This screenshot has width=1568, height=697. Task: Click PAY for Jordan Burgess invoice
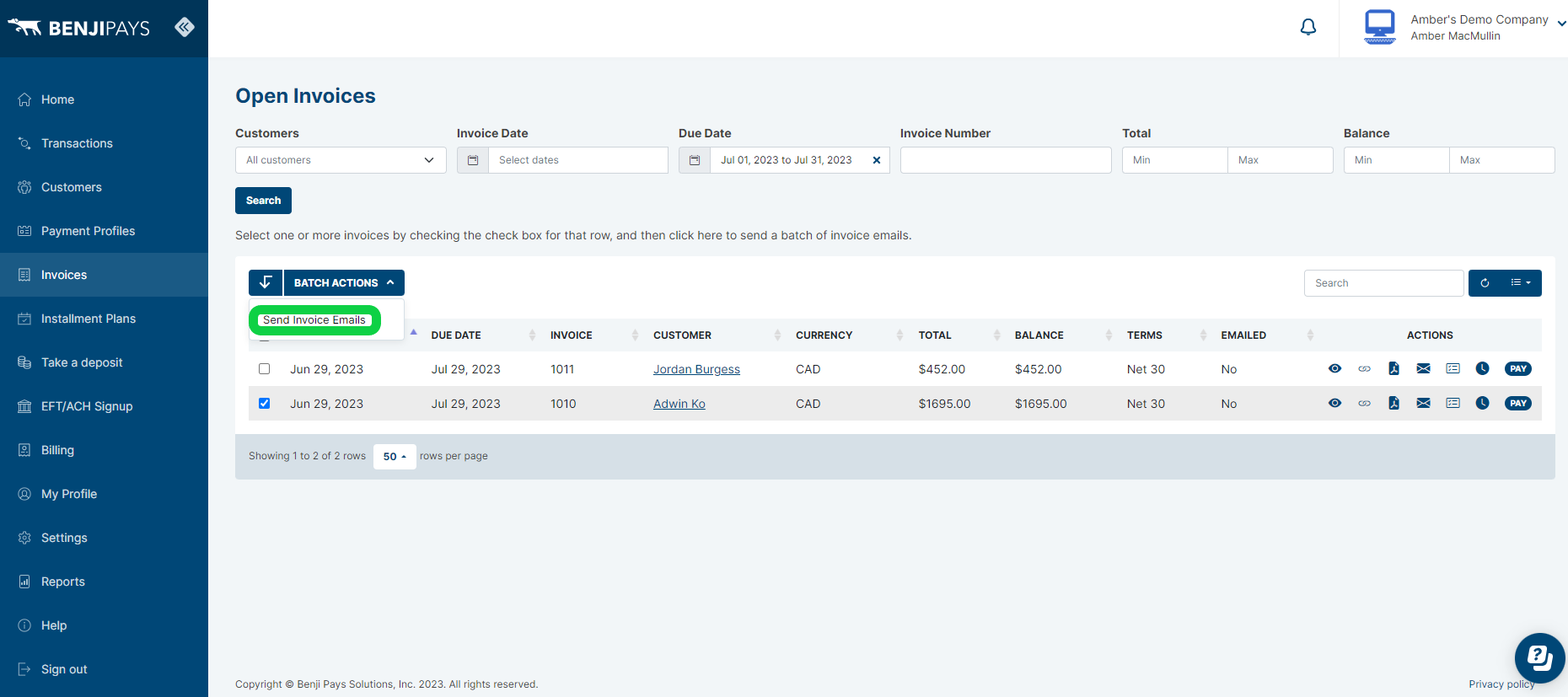point(1517,368)
